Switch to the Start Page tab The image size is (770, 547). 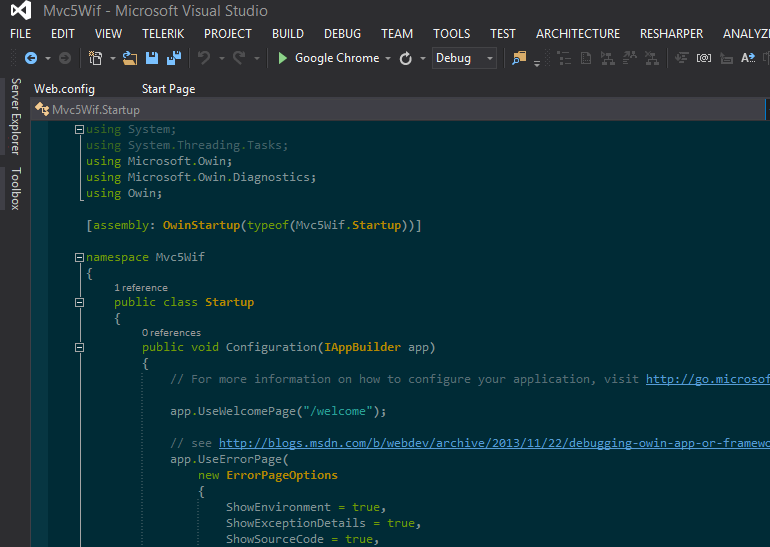[x=168, y=89]
